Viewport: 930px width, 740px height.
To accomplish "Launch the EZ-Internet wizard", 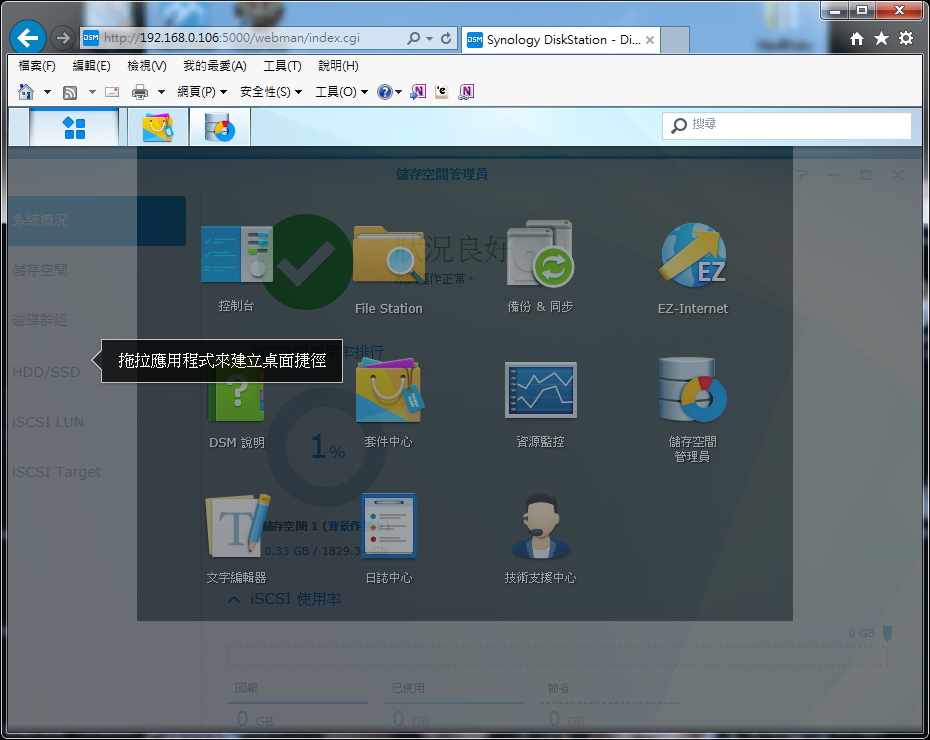I will click(692, 255).
